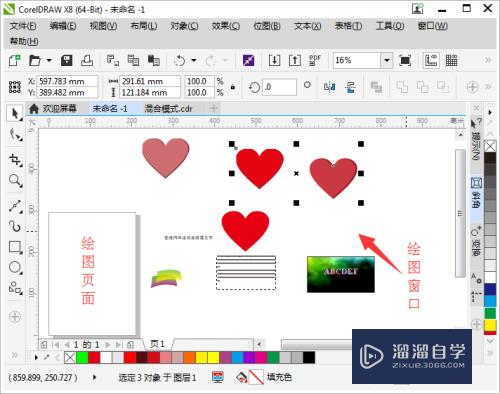Image resolution: width=500 pixels, height=394 pixels.
Task: Expand the coordinates flyout arrow in status bar
Action: [x=94, y=377]
